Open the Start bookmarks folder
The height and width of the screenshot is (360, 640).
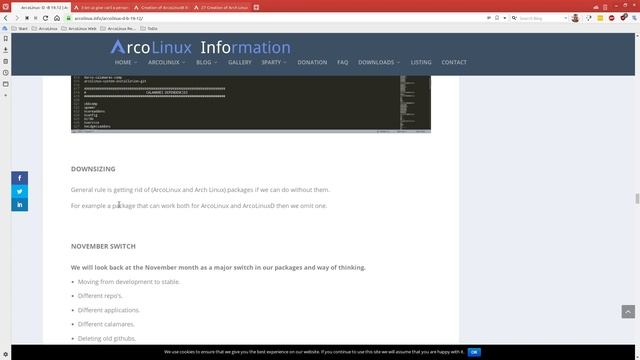tap(20, 29)
